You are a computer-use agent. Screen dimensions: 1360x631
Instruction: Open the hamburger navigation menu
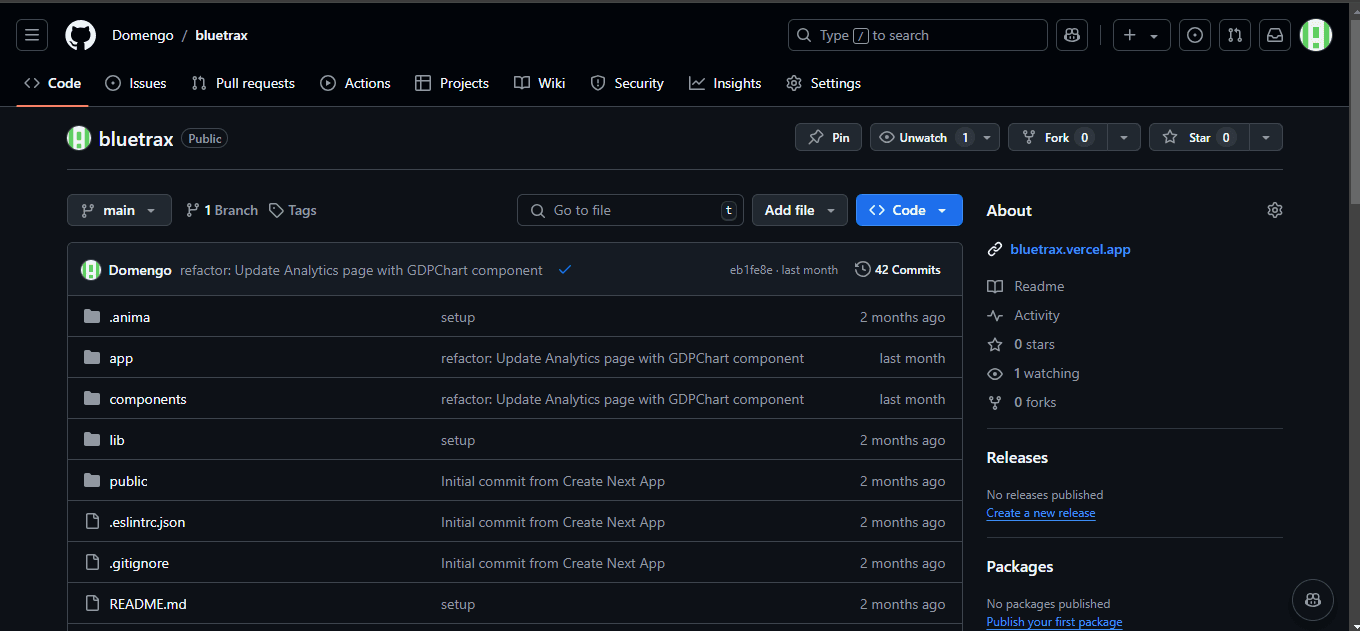pyautogui.click(x=32, y=35)
